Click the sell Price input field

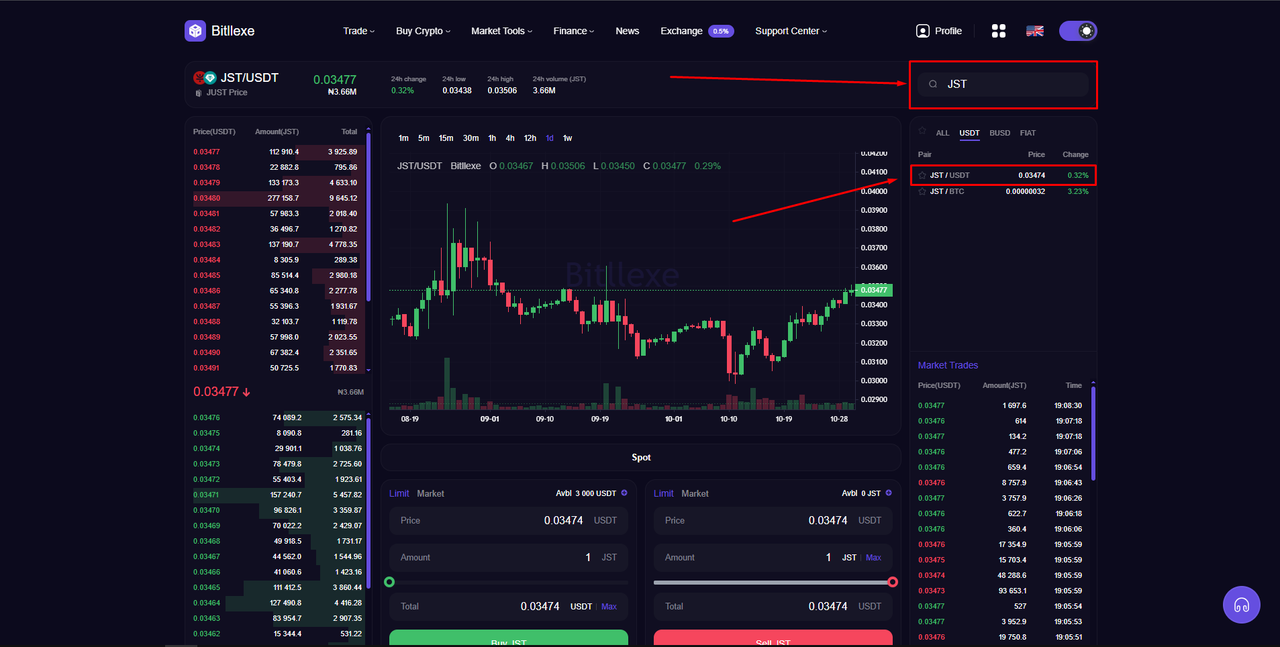773,520
